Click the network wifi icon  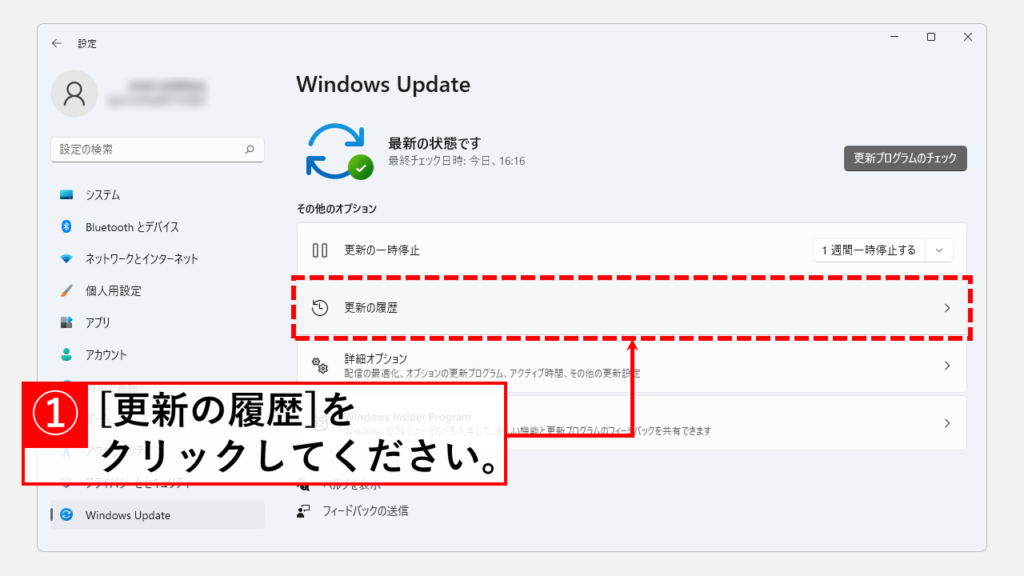coord(66,259)
